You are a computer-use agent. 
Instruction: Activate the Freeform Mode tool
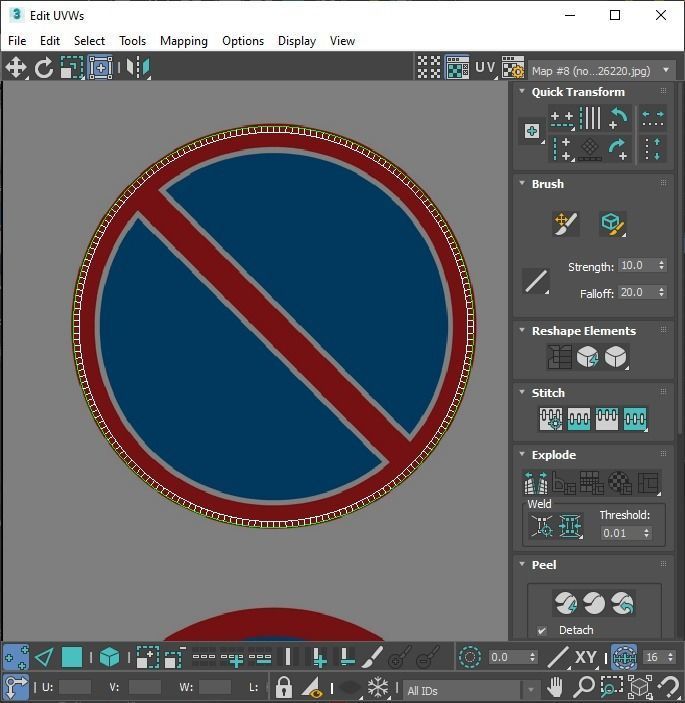click(100, 68)
